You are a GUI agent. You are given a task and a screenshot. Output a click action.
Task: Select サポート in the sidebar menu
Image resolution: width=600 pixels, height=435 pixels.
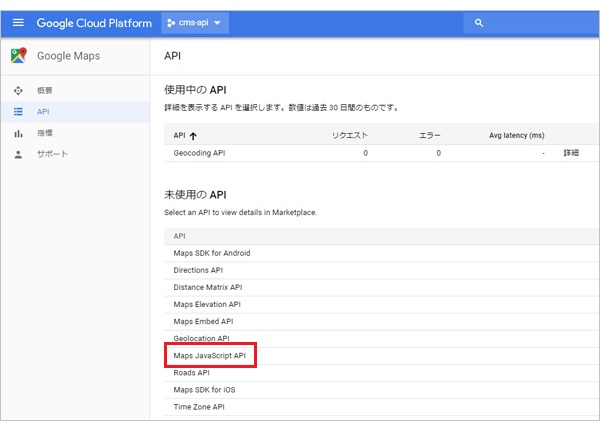tap(52, 154)
